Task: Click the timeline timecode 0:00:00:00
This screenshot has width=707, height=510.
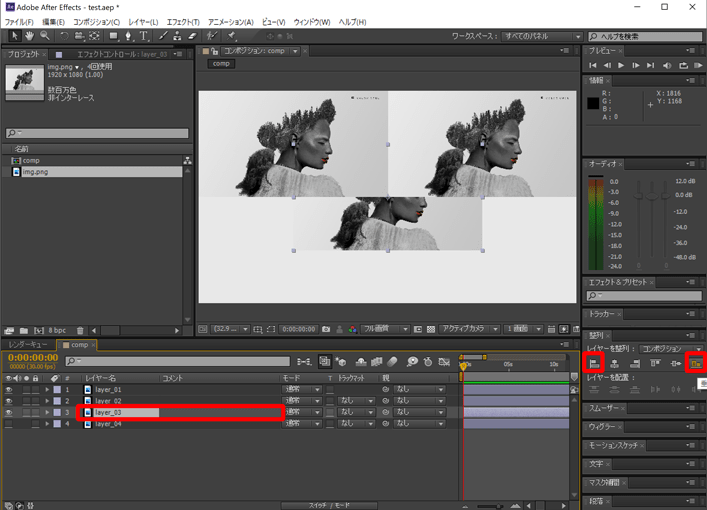Action: click(x=33, y=358)
